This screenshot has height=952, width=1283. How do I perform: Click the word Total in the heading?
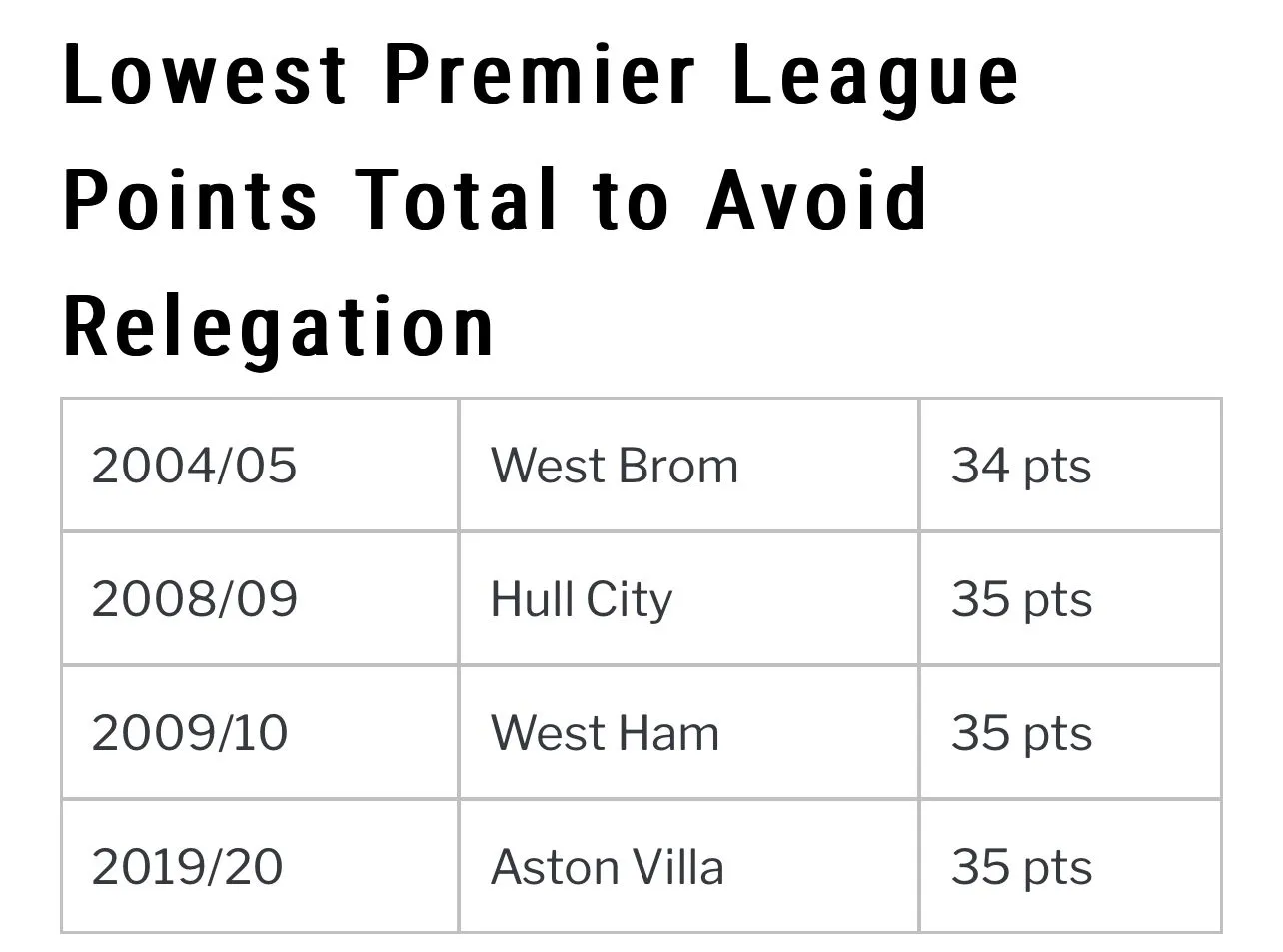(458, 200)
